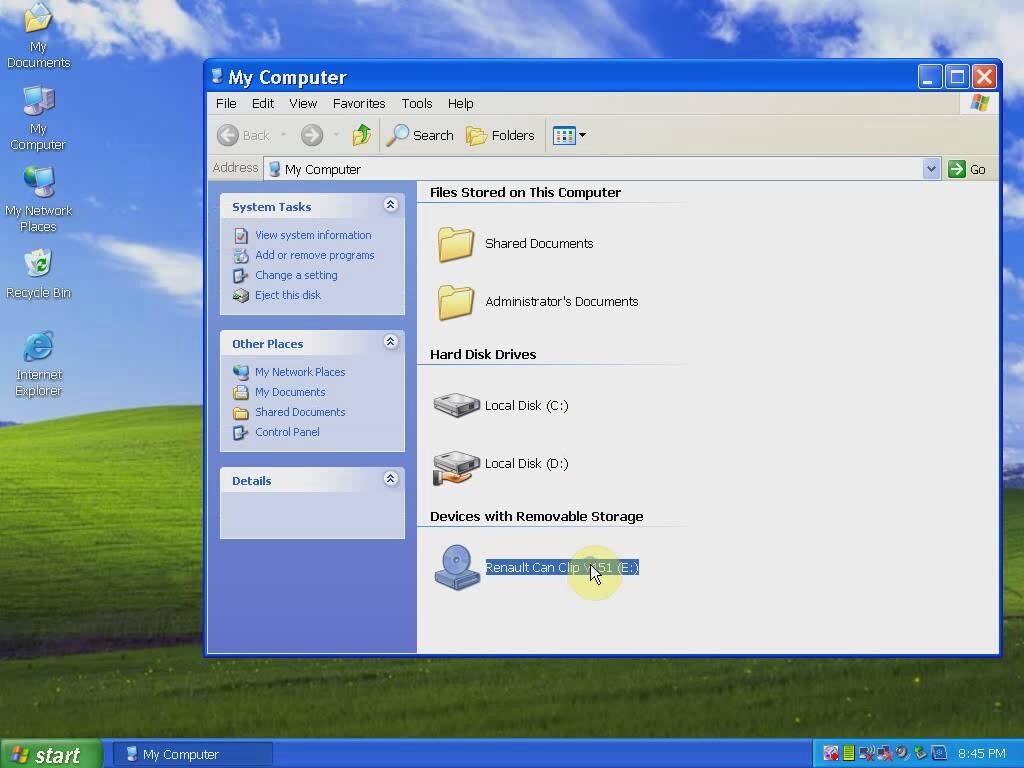This screenshot has width=1024, height=768.
Task: Toggle the Folders pane
Action: pos(500,135)
